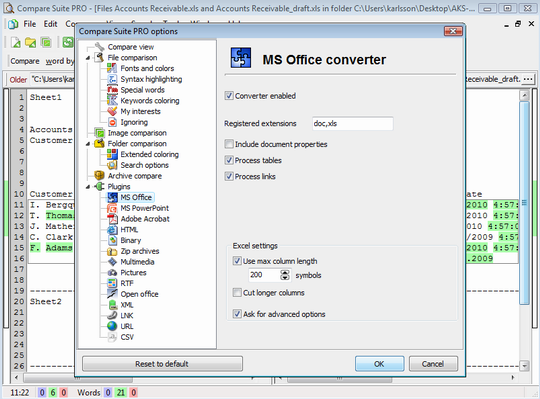Select Plugins tree item label
540x399 pixels.
(119, 187)
